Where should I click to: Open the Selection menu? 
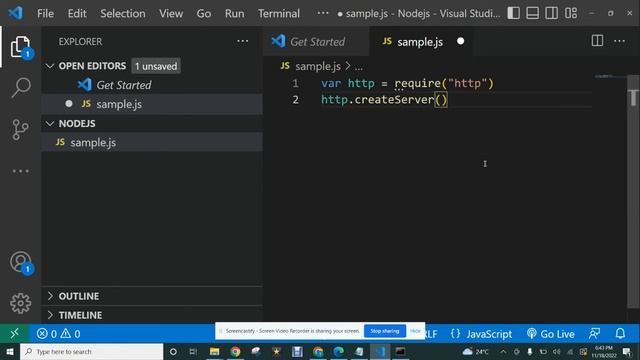pyautogui.click(x=123, y=13)
